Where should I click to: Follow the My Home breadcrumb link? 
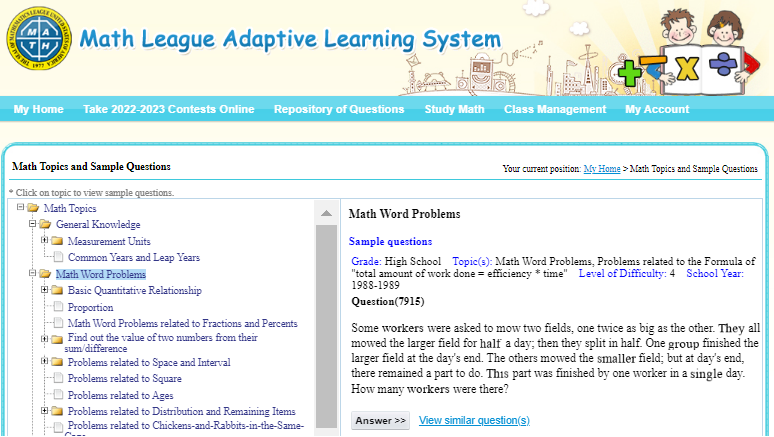(602, 169)
